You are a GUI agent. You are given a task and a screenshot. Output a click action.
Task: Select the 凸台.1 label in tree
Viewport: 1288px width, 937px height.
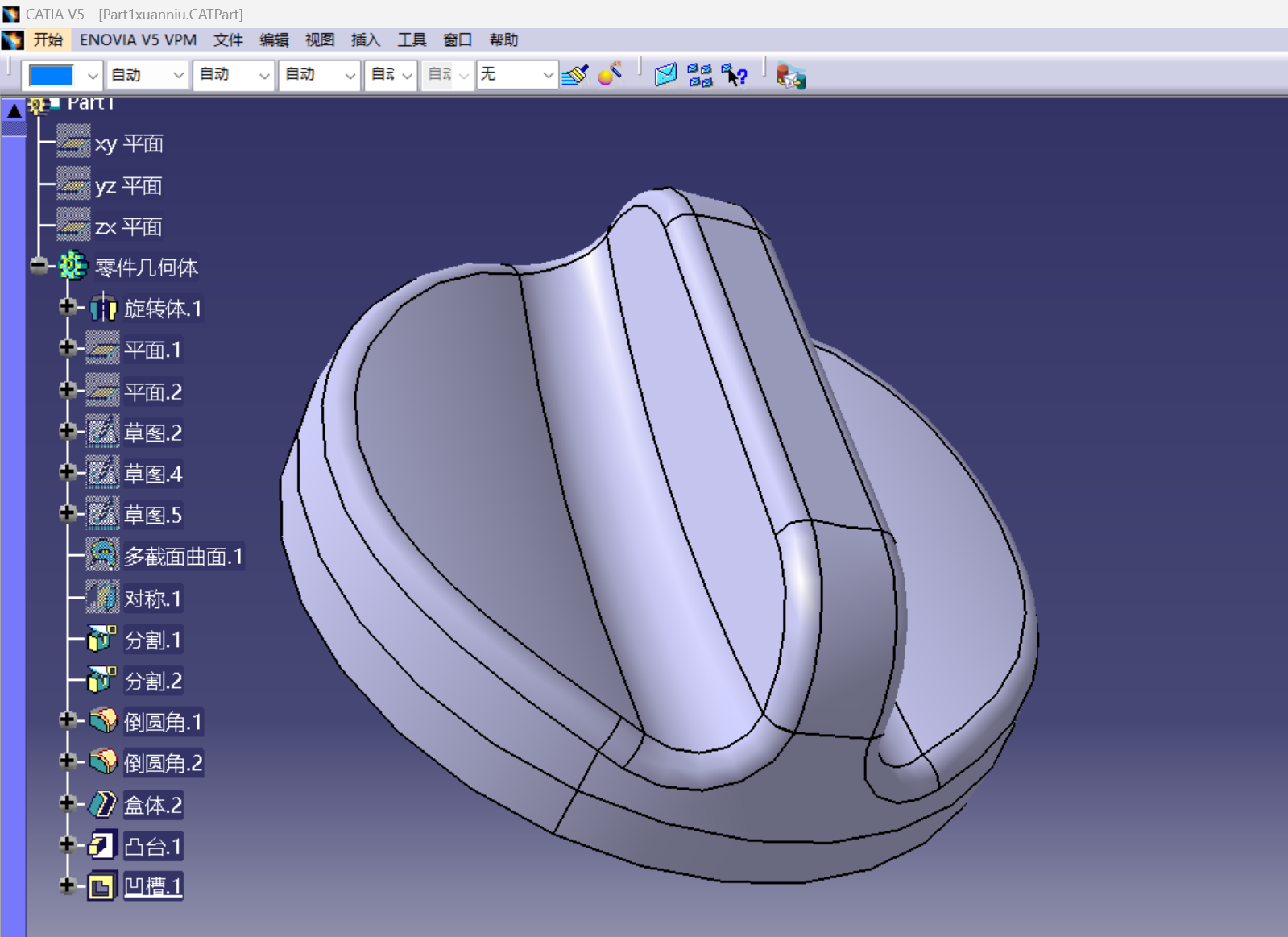click(153, 846)
